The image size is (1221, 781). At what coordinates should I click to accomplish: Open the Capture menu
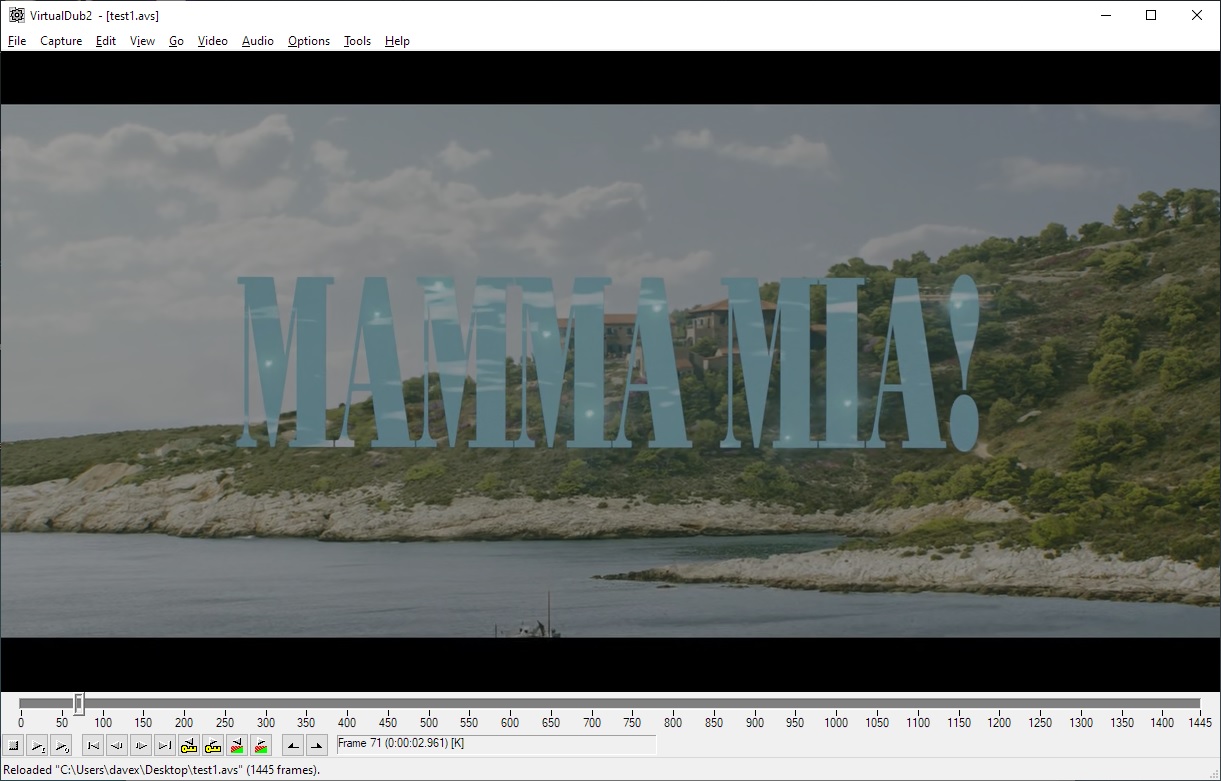click(61, 41)
